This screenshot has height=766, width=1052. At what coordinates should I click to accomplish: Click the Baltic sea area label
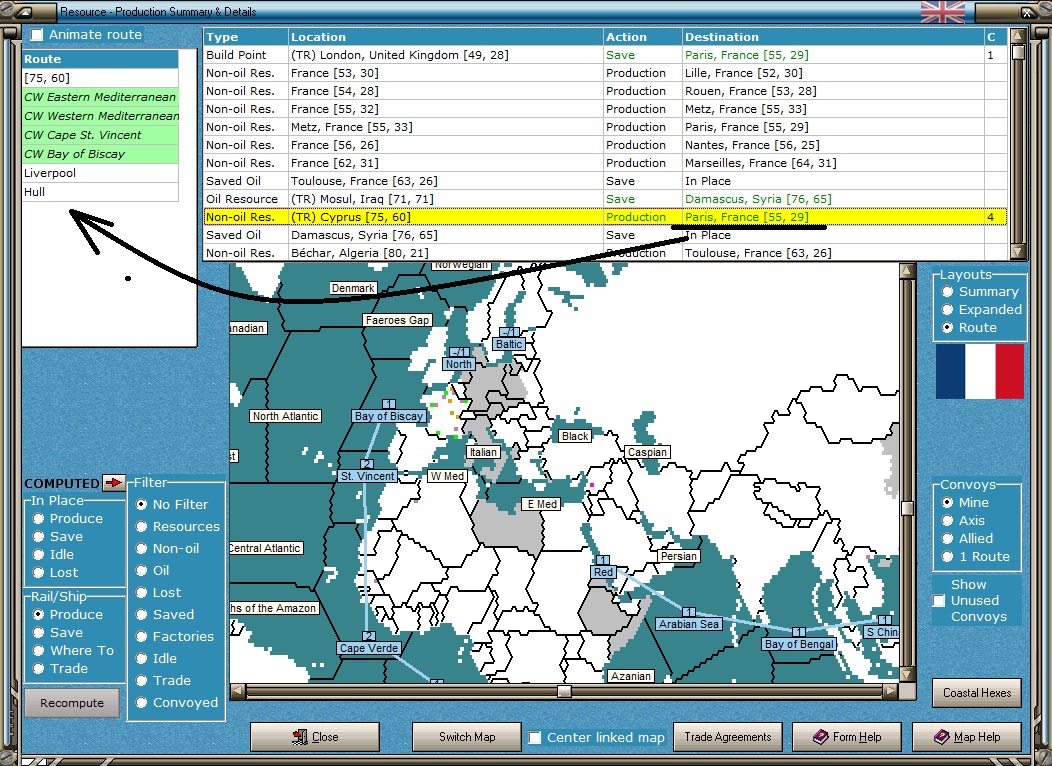[509, 343]
